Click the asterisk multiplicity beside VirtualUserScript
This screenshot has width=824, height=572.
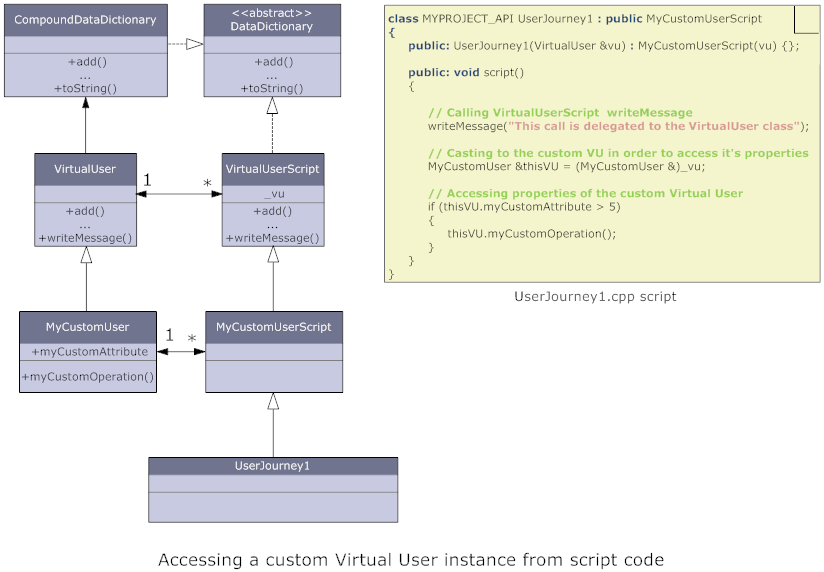point(207,184)
